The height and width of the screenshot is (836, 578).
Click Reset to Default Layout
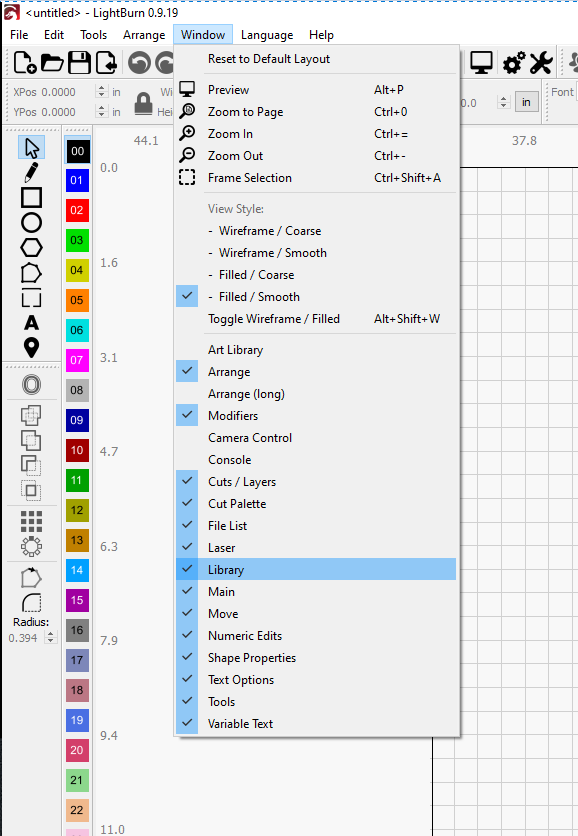coord(316,59)
